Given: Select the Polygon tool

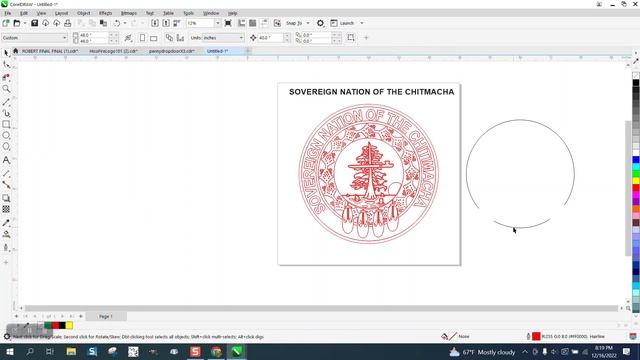Looking at the screenshot, I should pyautogui.click(x=6, y=147).
